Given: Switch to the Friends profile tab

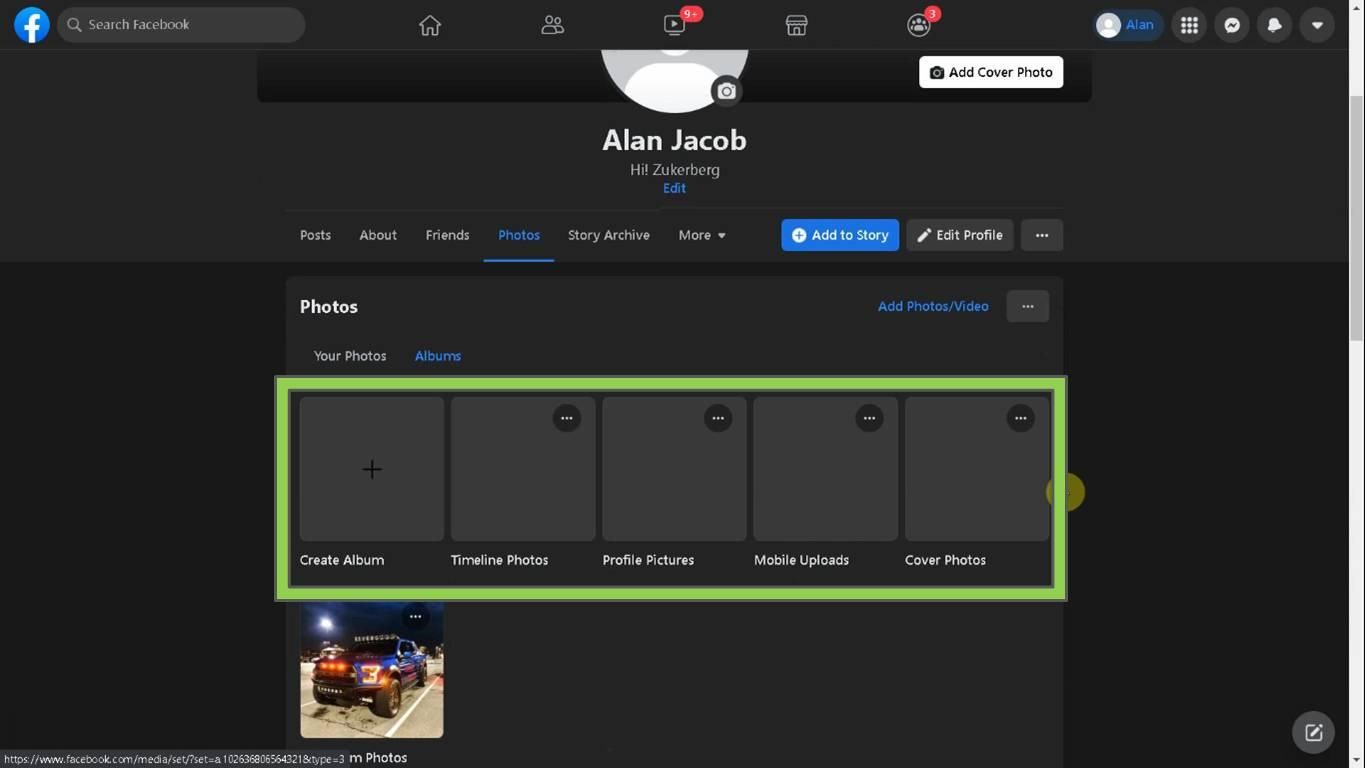Looking at the screenshot, I should pos(447,235).
